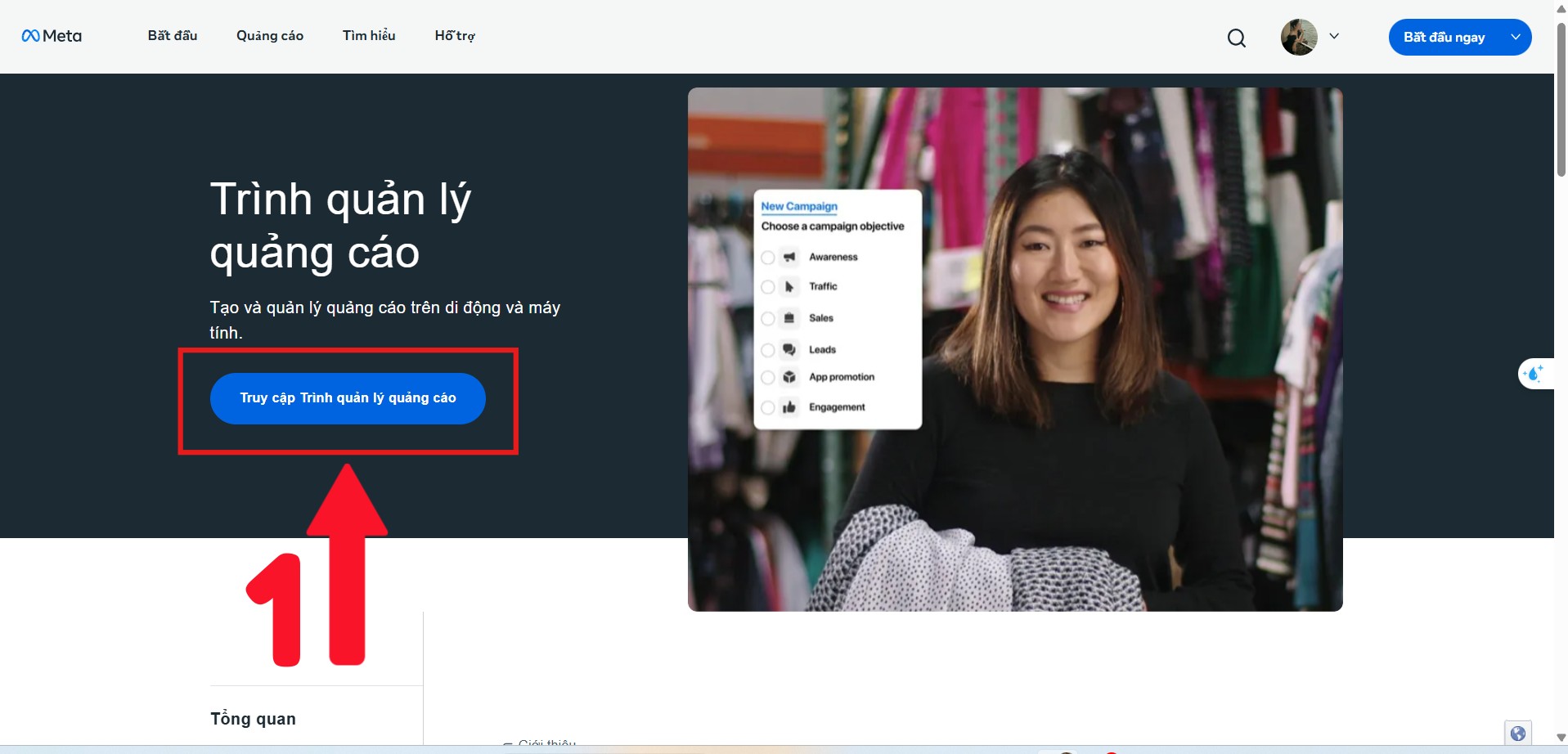Screen dimensions: 1568x754
Task: Click Truy cập Trình quản lý quảng cáo
Action: (348, 398)
